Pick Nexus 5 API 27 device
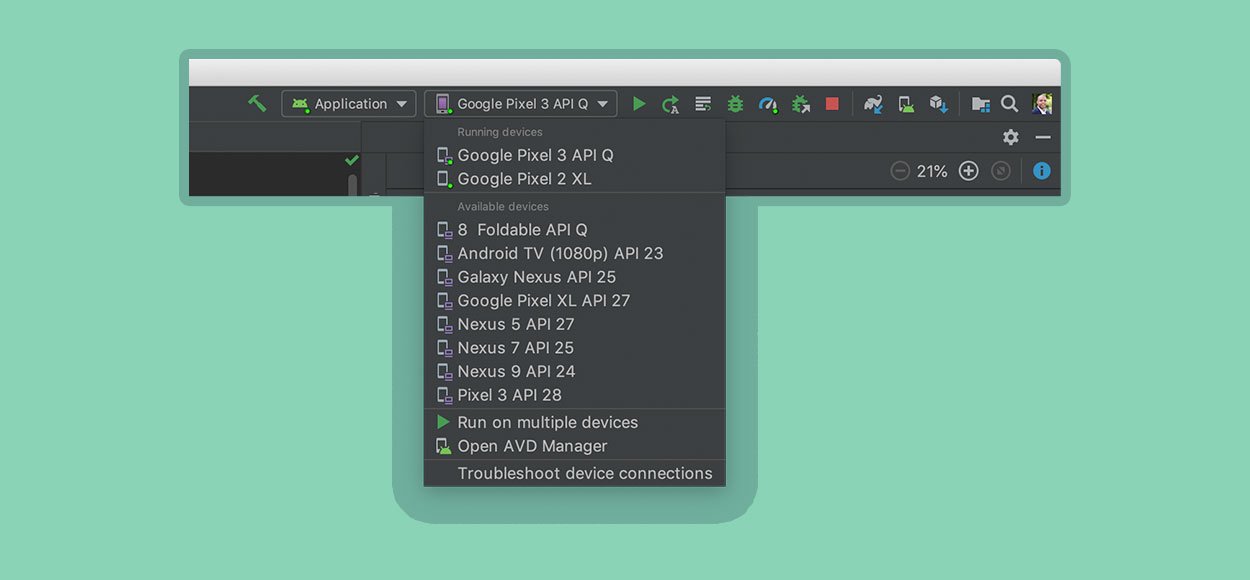Screen dimensions: 1250x580 (575, 324)
